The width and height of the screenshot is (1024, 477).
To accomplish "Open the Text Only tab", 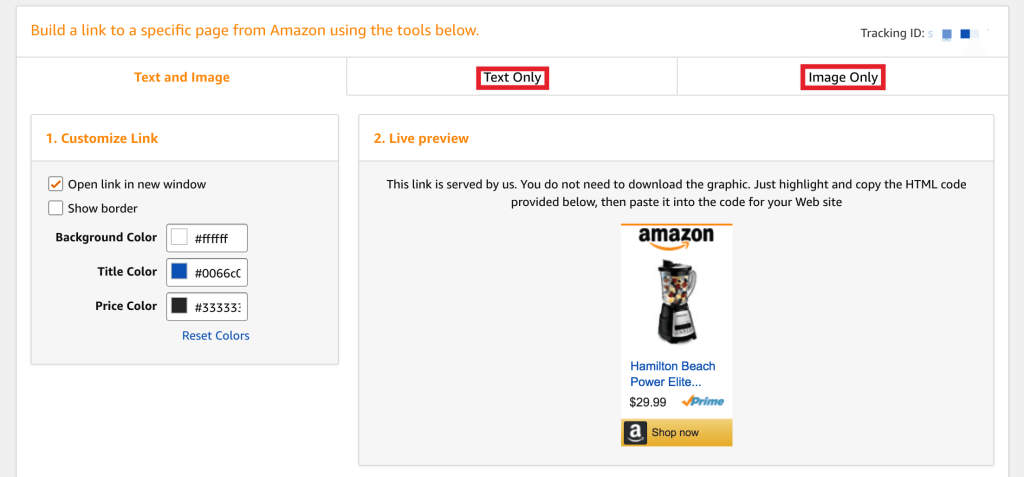I will [512, 77].
